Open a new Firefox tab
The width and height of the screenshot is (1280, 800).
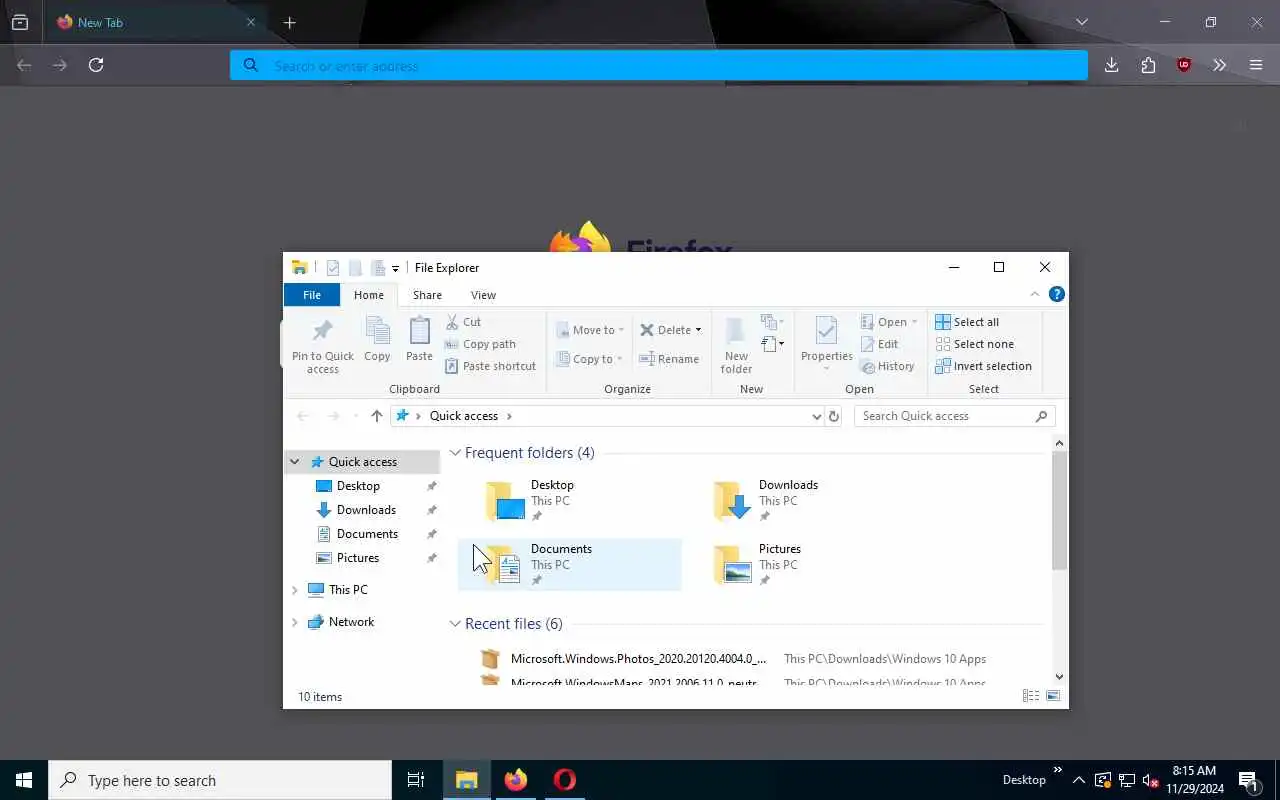click(x=289, y=22)
